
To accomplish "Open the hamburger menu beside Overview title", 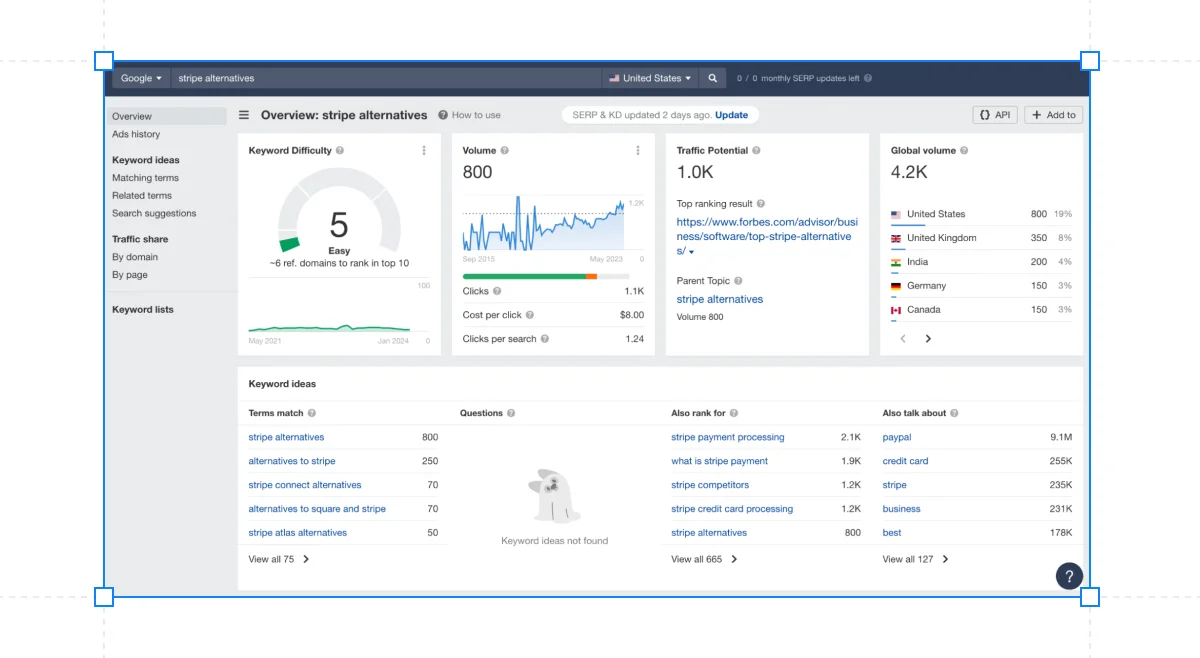I will [x=244, y=115].
